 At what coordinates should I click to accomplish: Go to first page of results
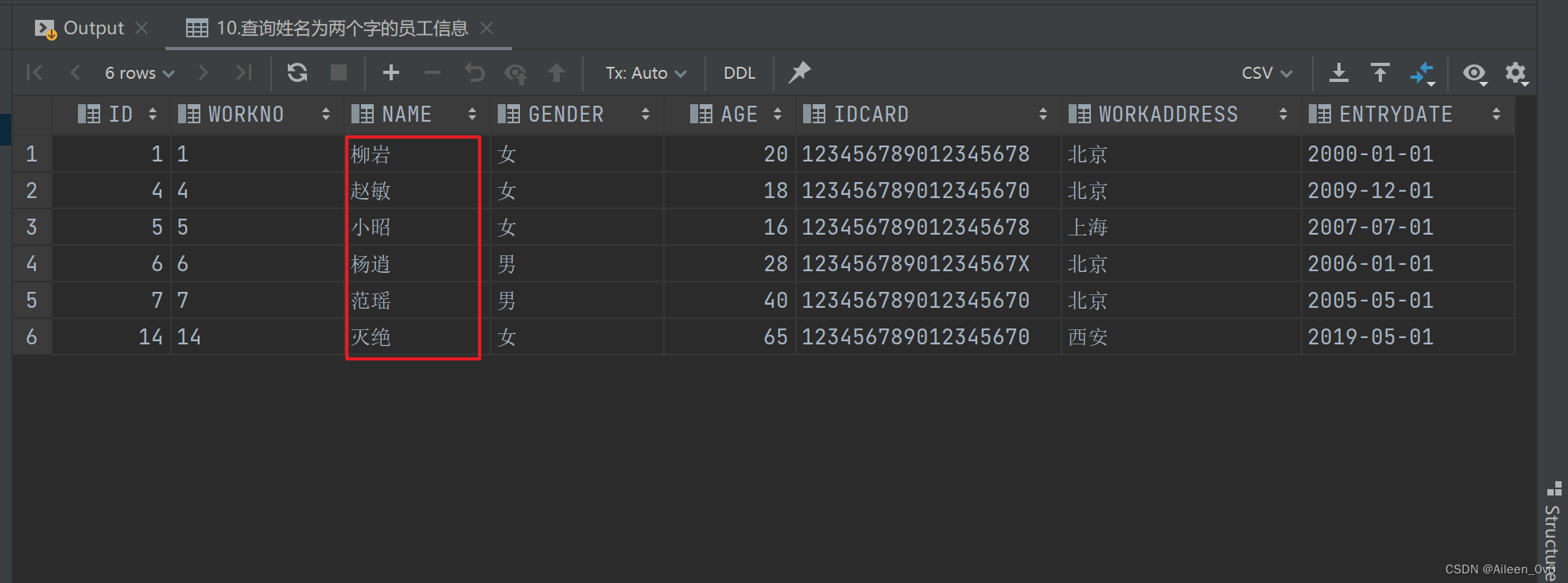35,72
